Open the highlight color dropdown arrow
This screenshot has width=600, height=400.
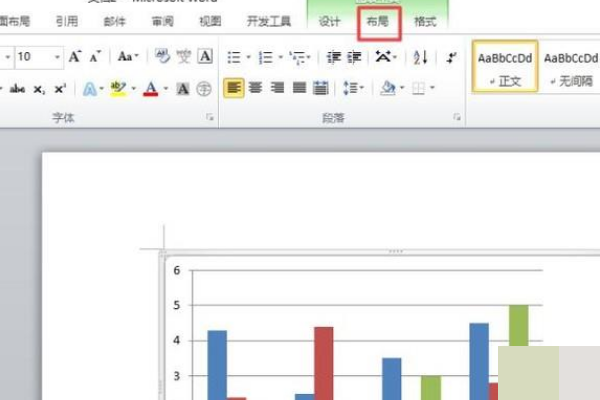tap(134, 89)
